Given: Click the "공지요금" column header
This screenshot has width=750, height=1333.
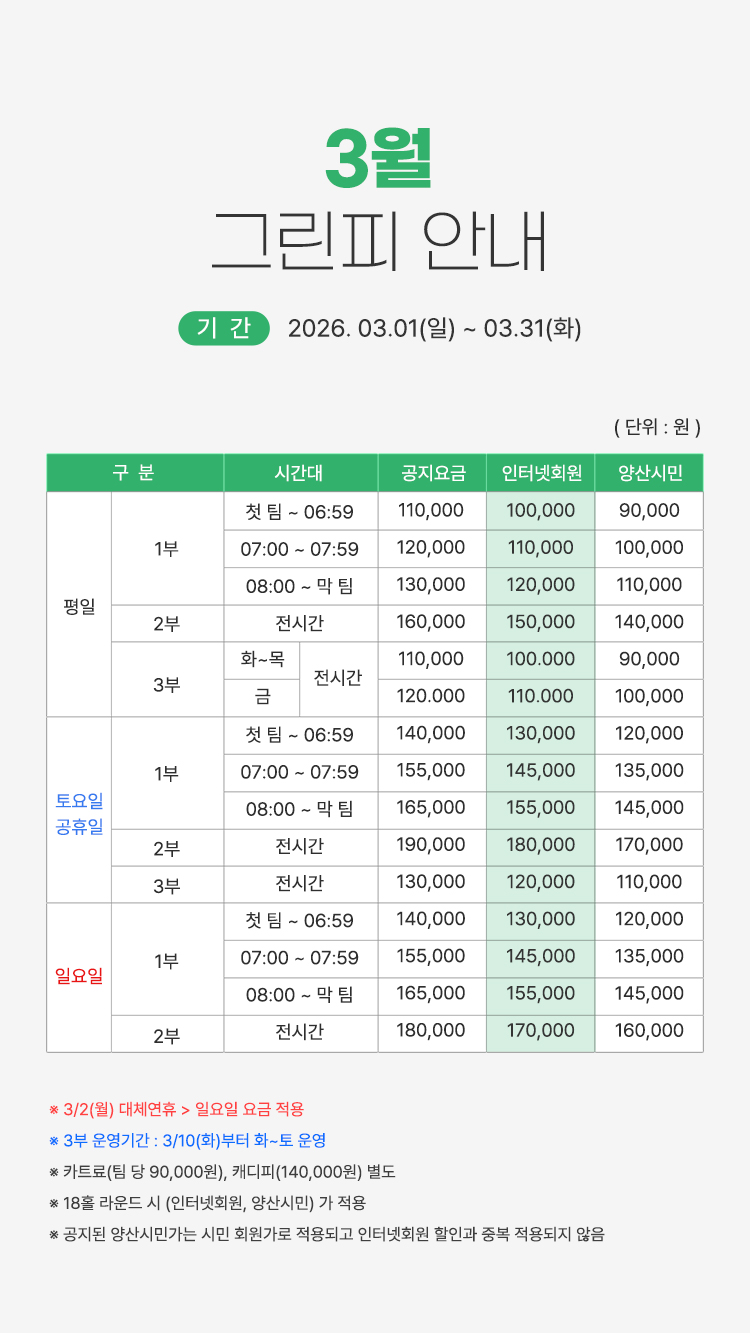Looking at the screenshot, I should tap(432, 473).
